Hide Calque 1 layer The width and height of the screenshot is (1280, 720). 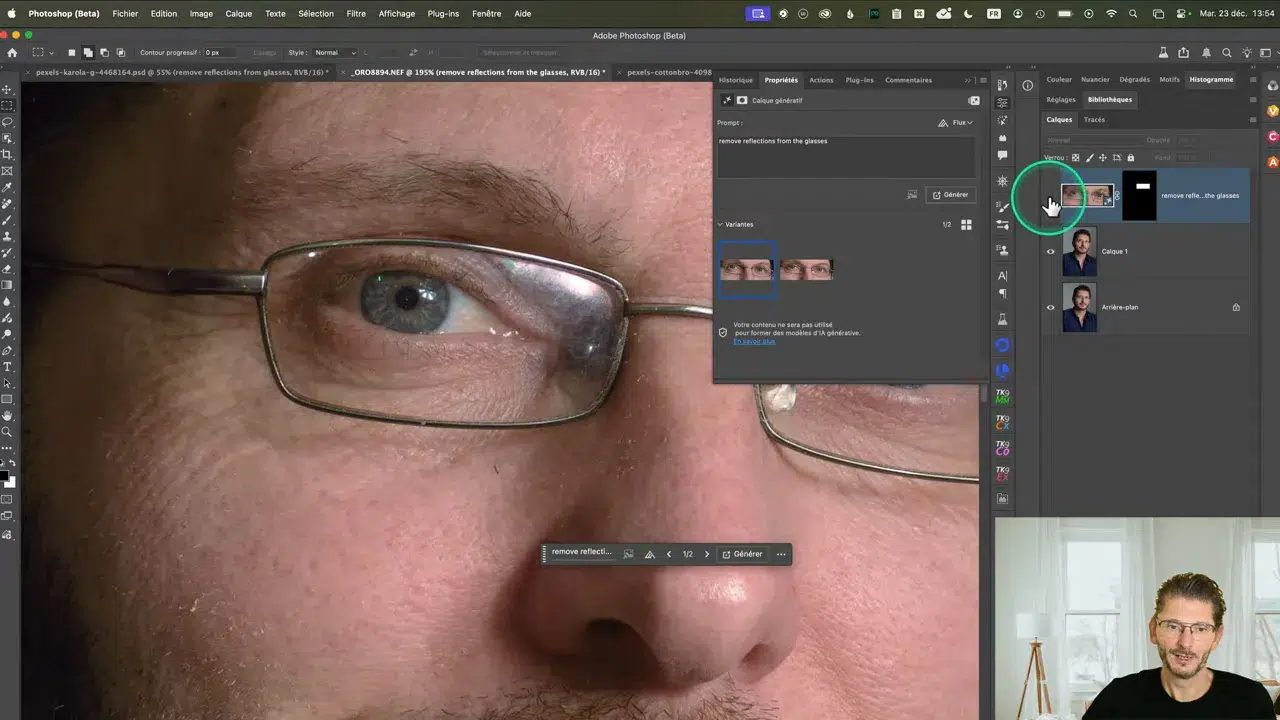click(1050, 251)
